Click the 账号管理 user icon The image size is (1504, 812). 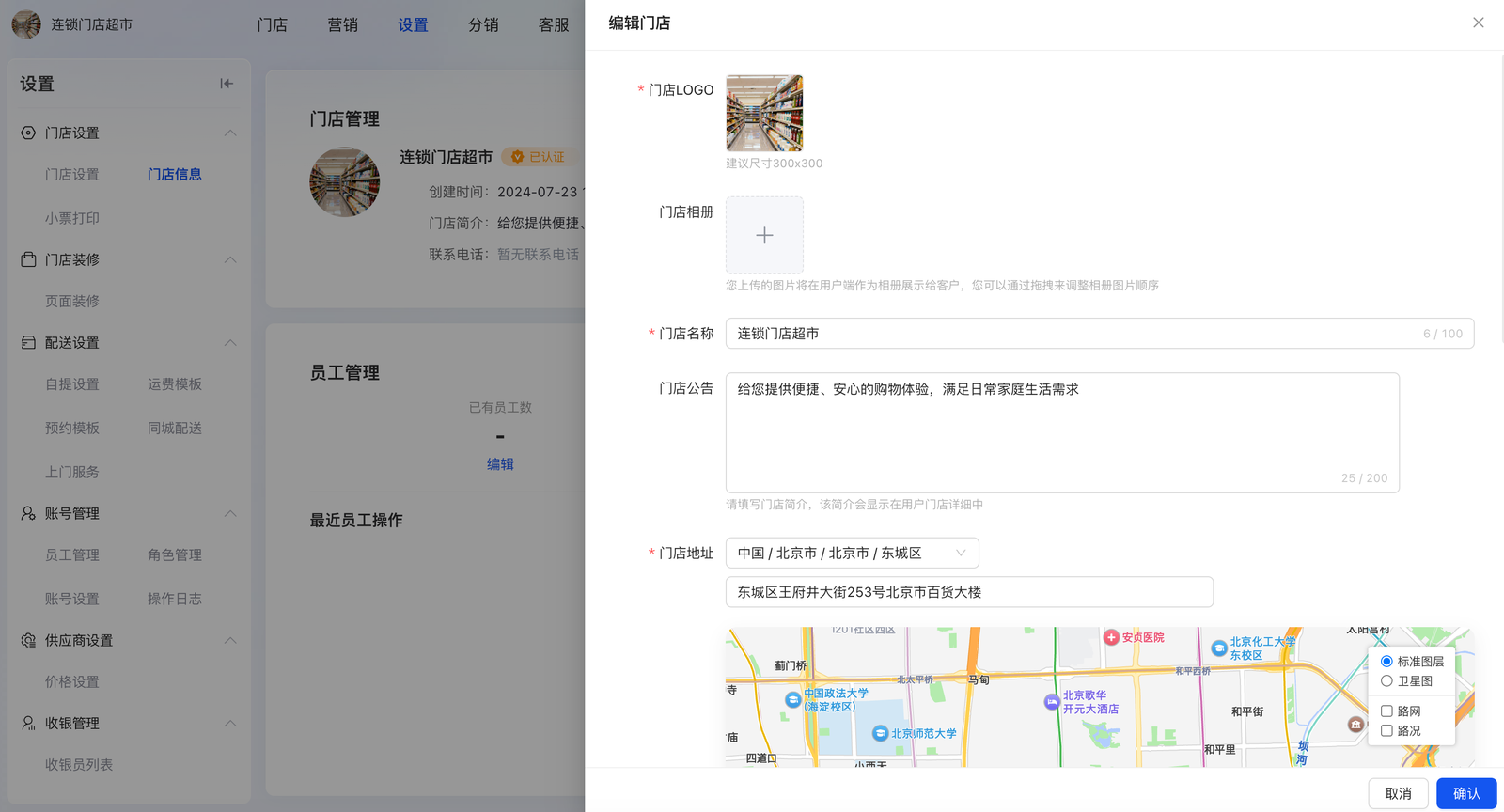pyautogui.click(x=28, y=513)
